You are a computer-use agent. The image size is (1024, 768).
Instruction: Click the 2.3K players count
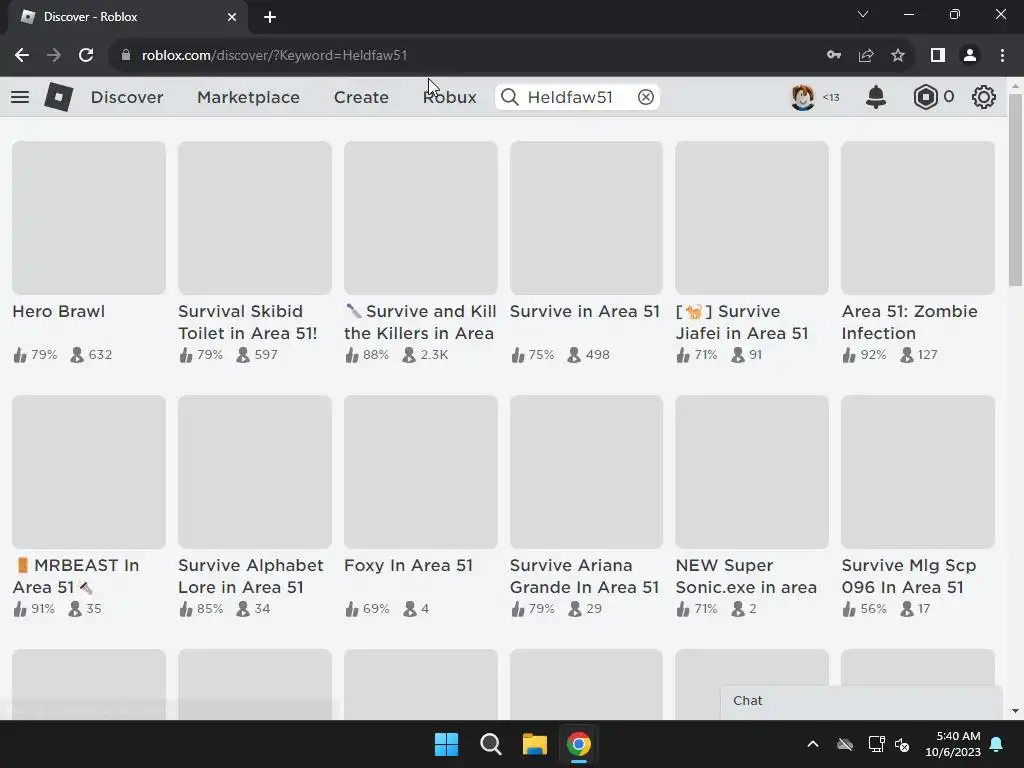point(434,355)
